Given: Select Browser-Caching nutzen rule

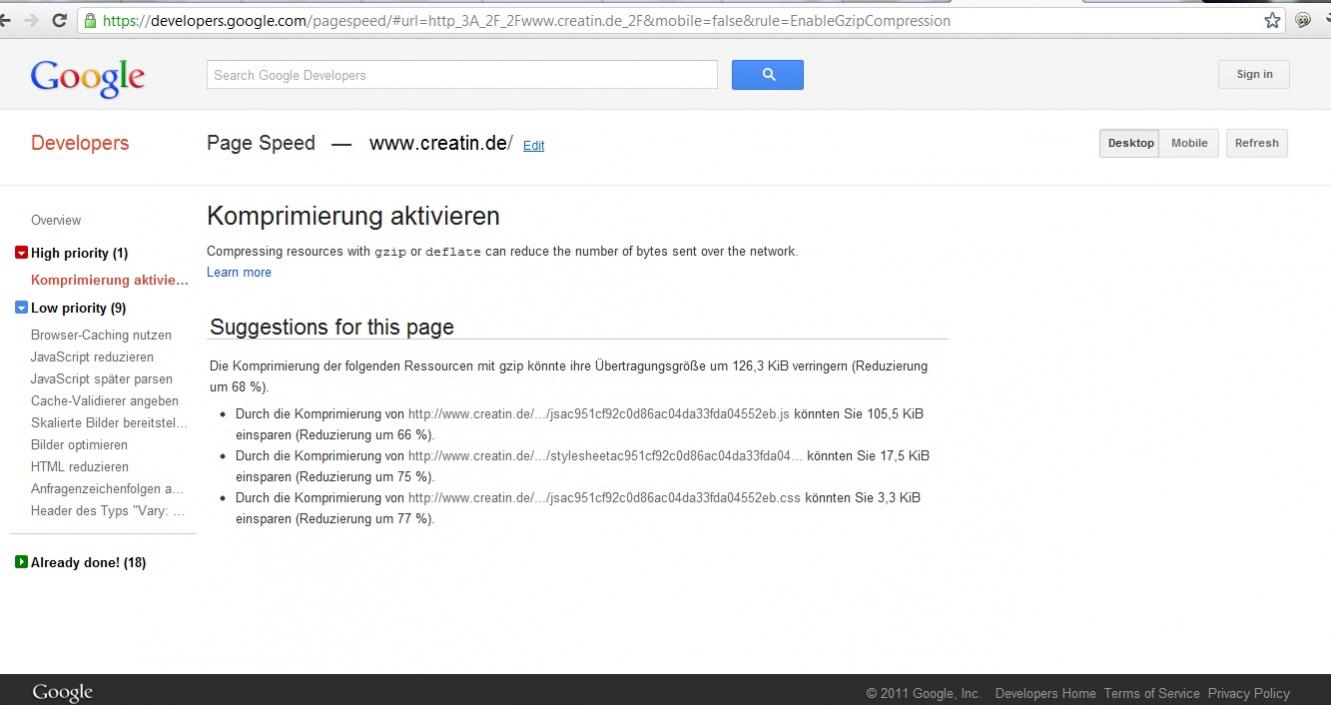Looking at the screenshot, I should [101, 335].
